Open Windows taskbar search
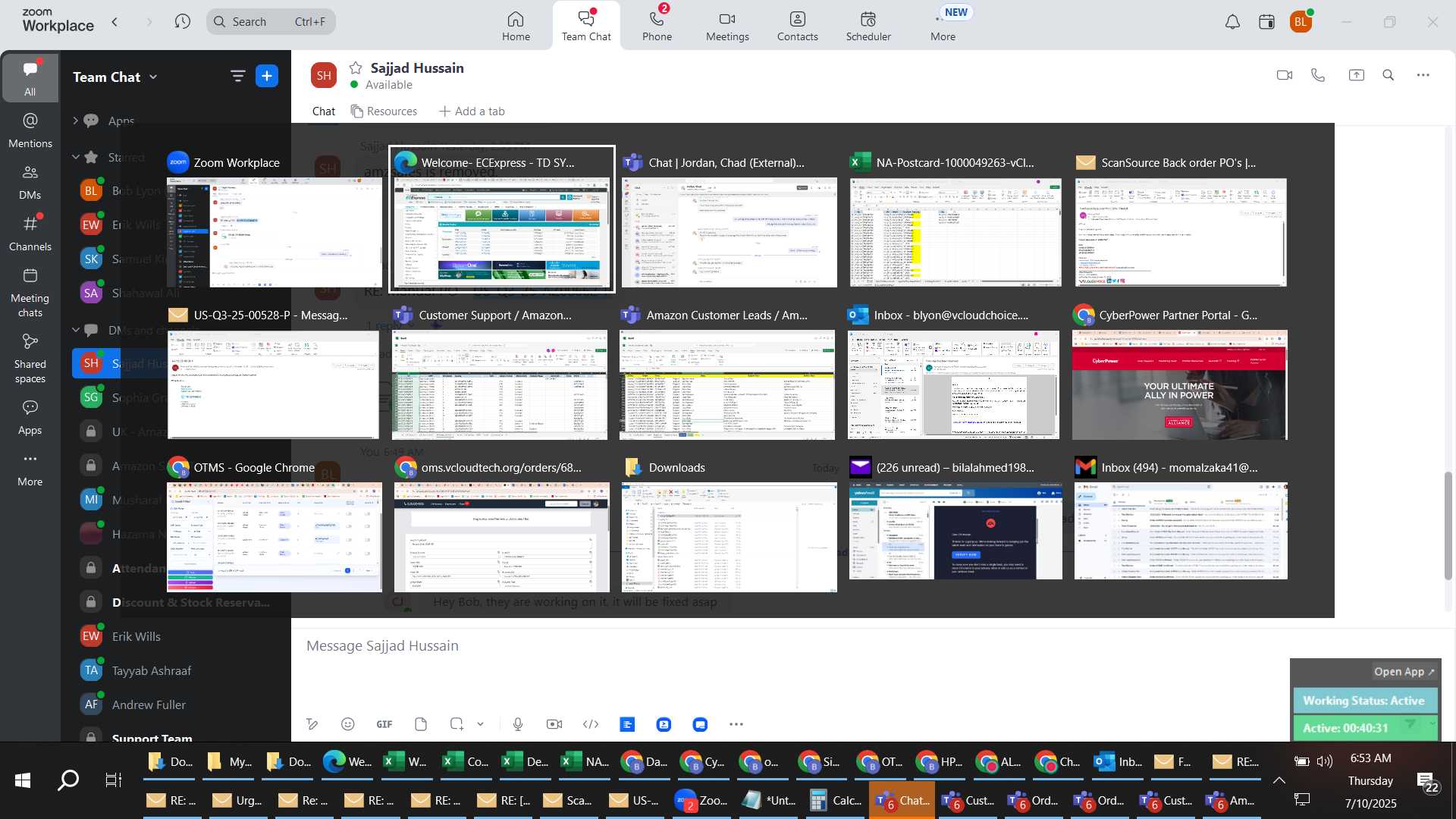The width and height of the screenshot is (1456, 819). (68, 780)
